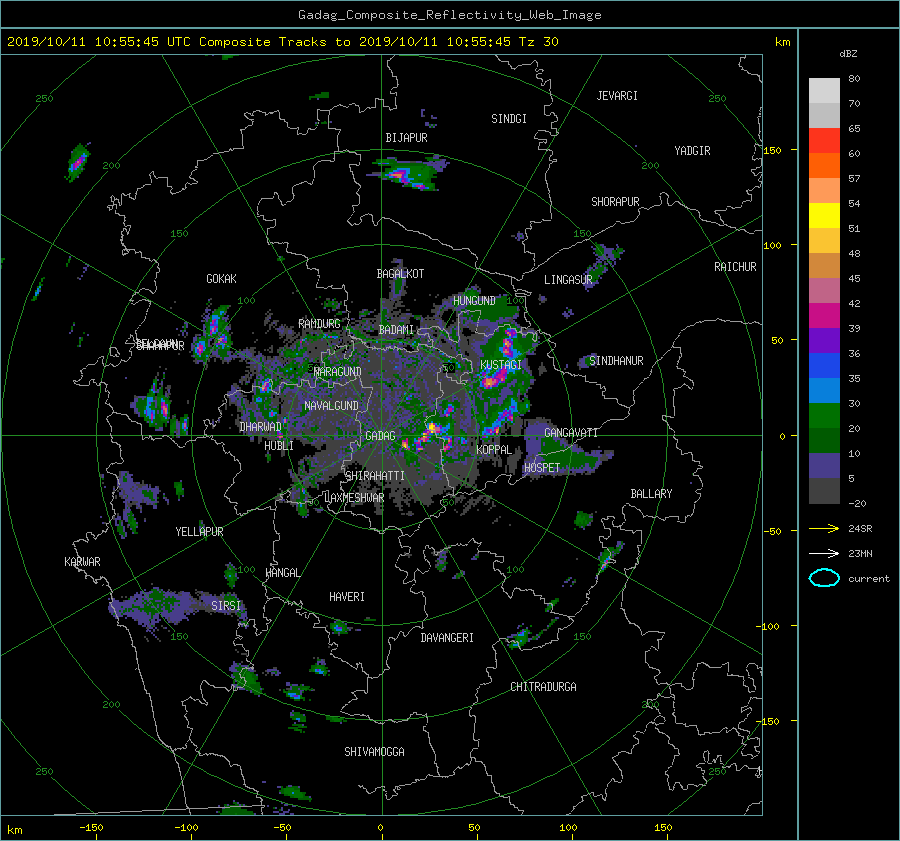Pick the yellow swatch between 54 and 51 dBZ
The image size is (900, 841).
[824, 216]
